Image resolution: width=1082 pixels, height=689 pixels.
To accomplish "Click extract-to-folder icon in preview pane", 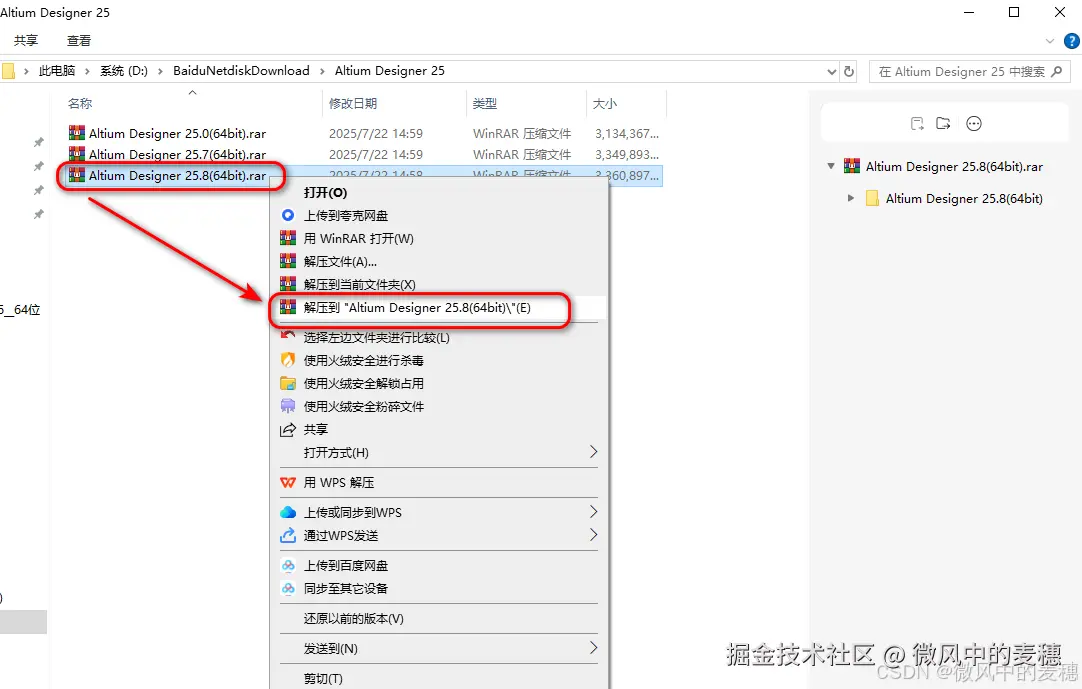I will [943, 124].
